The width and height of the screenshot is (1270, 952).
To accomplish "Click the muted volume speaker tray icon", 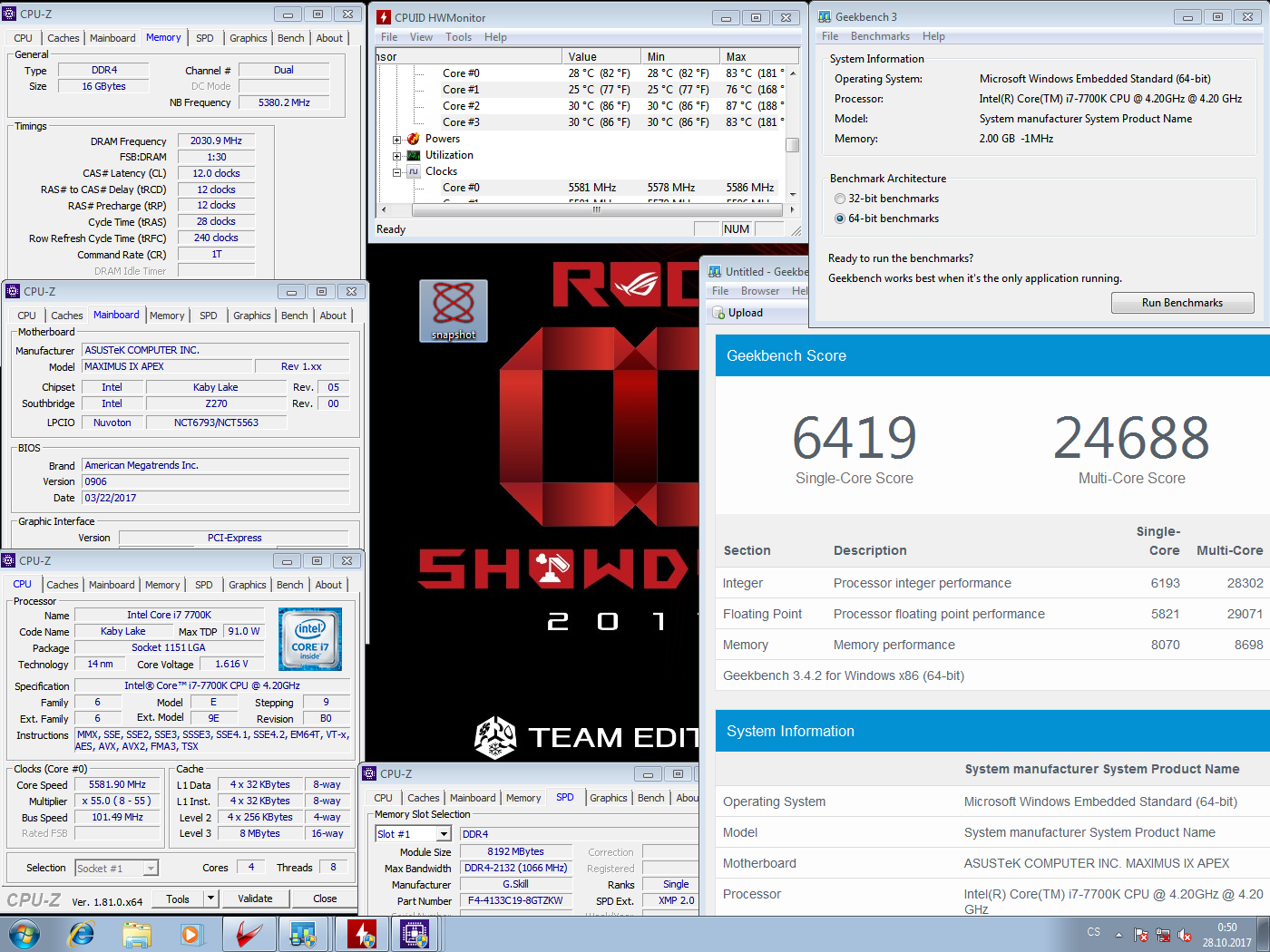I will coord(1185,935).
